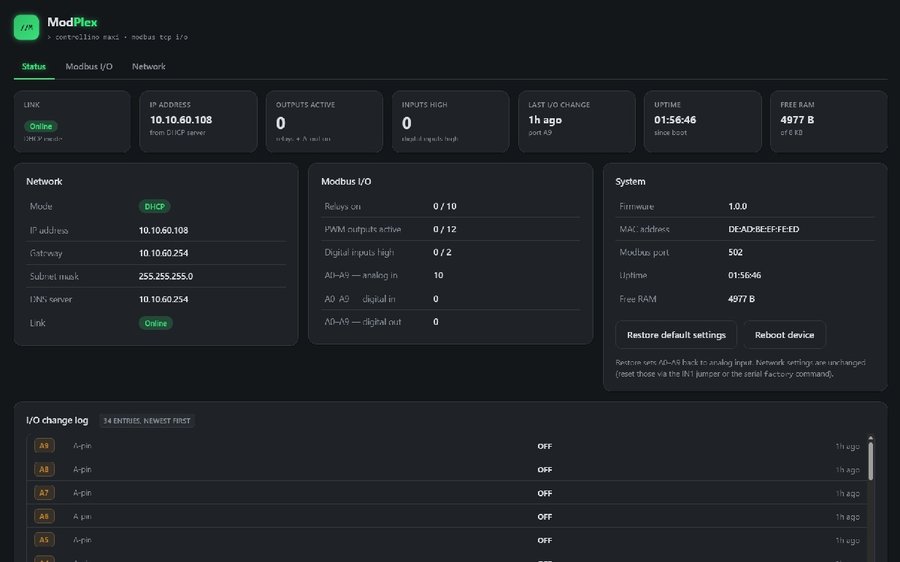Click the ModPlex green logo icon
This screenshot has height=562, width=900.
[26, 28]
